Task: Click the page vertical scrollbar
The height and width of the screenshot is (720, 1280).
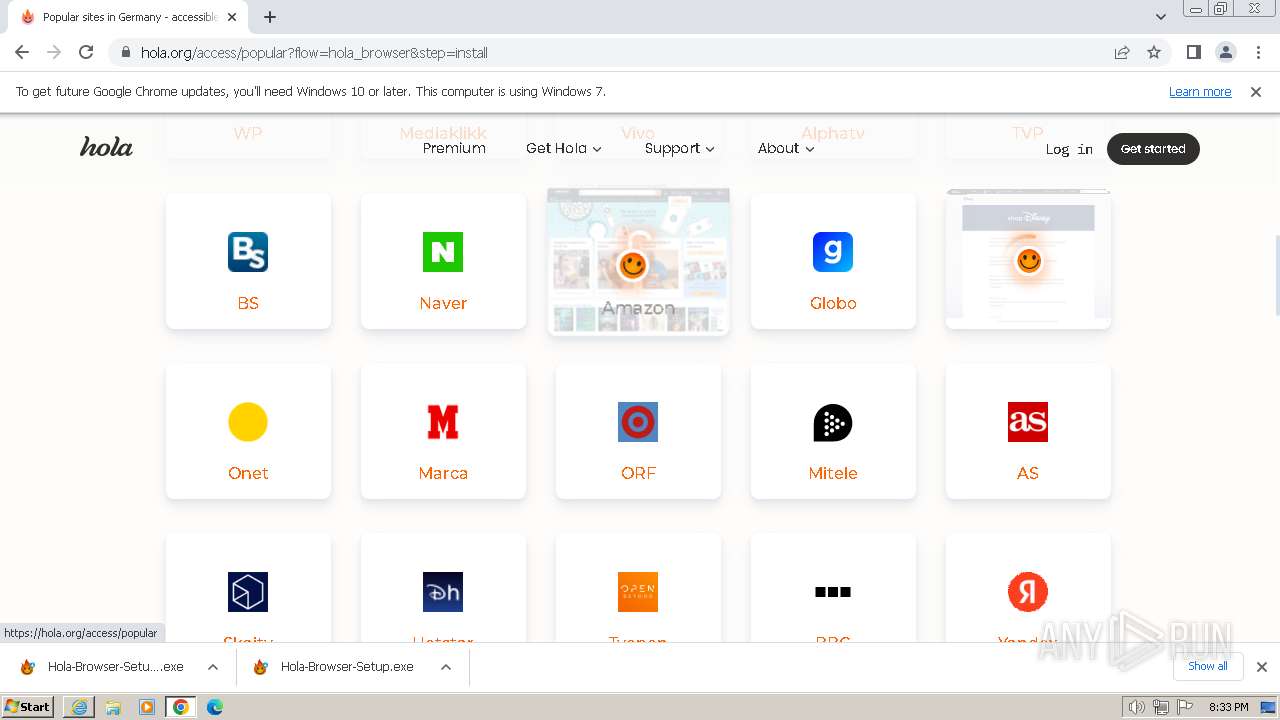Action: pyautogui.click(x=1276, y=275)
